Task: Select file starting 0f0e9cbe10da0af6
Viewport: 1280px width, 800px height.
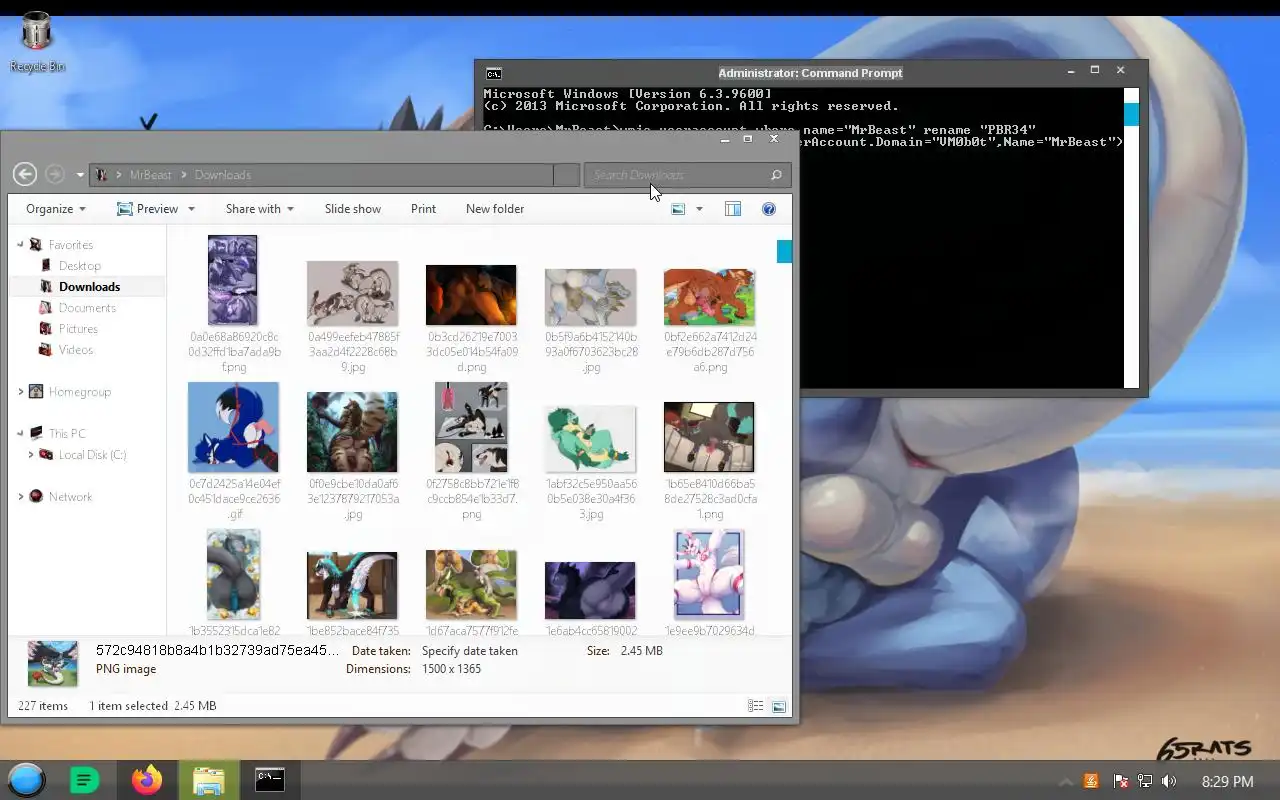Action: (x=353, y=456)
